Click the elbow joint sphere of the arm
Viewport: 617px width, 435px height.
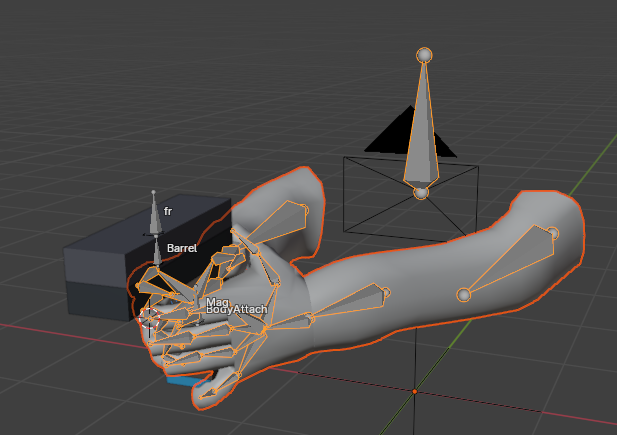(464, 294)
